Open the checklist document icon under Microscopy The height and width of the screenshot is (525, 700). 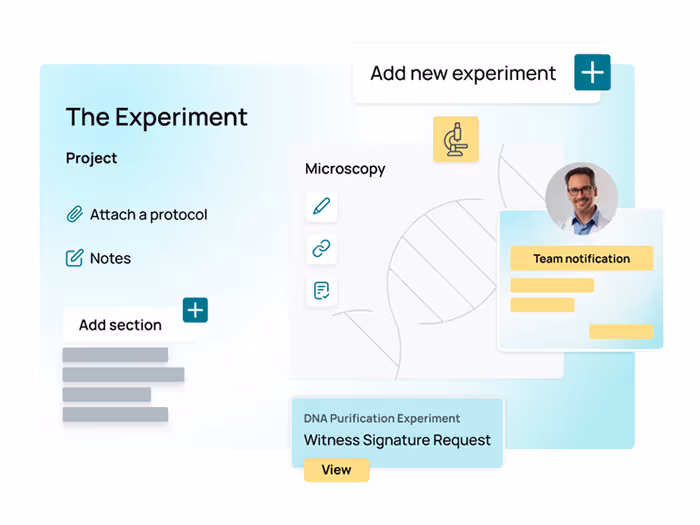(x=321, y=291)
